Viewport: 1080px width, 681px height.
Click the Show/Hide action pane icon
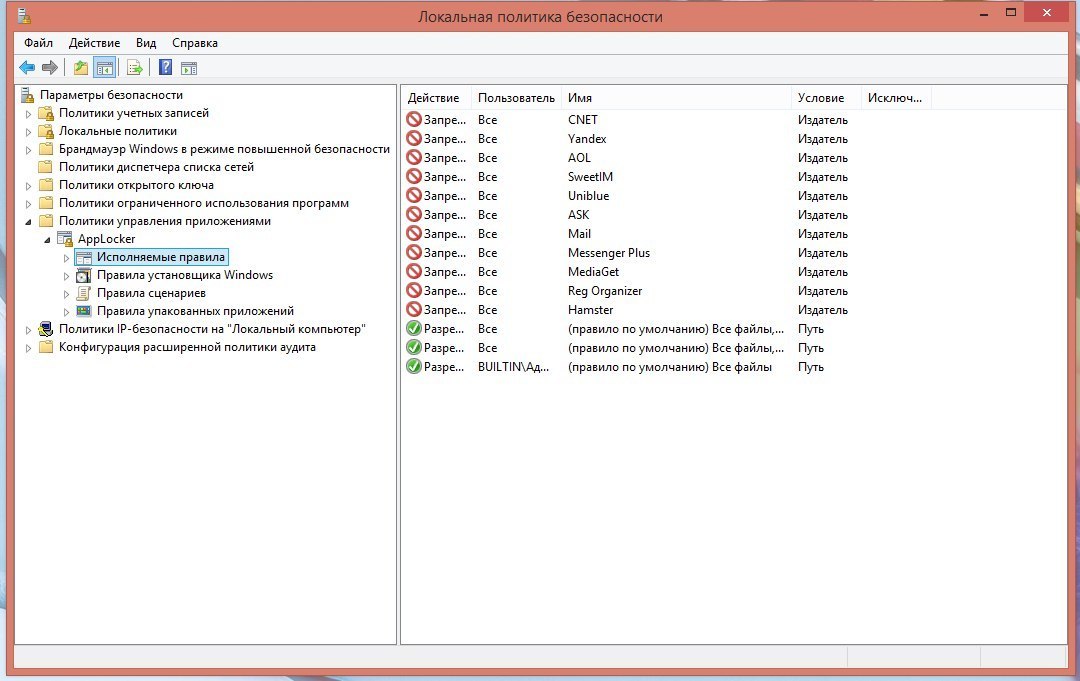189,68
